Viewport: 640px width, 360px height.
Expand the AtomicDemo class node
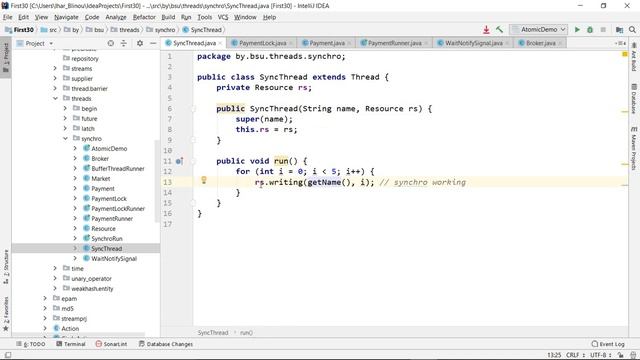75,149
